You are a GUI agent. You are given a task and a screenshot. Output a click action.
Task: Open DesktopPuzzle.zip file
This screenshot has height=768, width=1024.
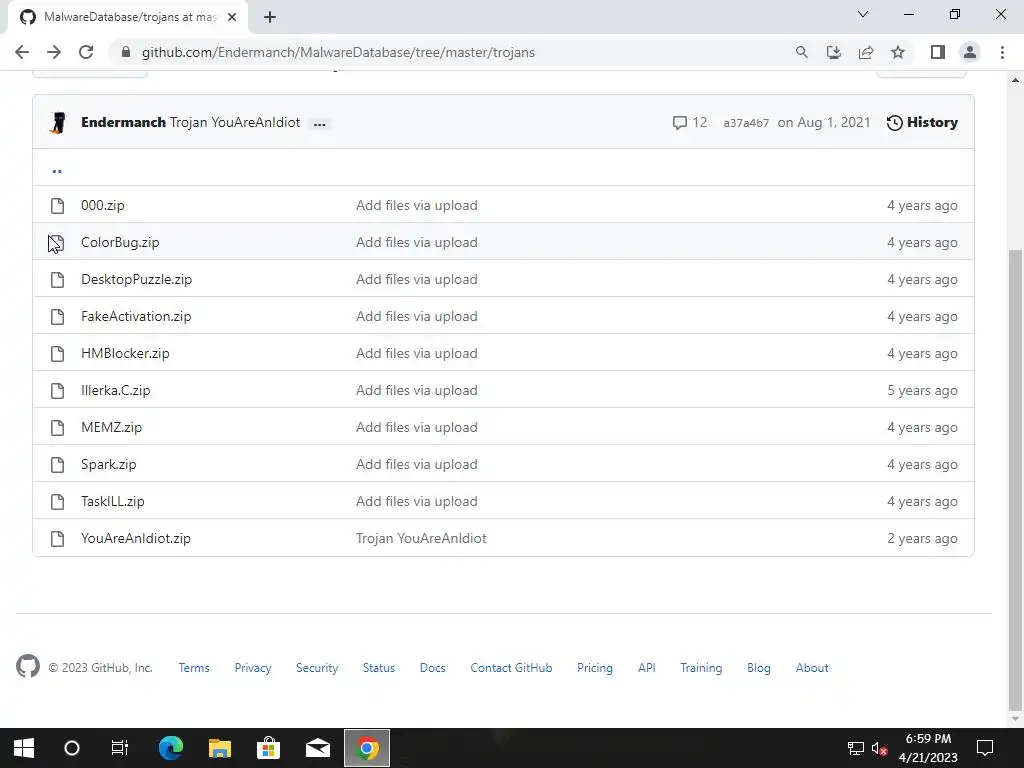coord(136,280)
